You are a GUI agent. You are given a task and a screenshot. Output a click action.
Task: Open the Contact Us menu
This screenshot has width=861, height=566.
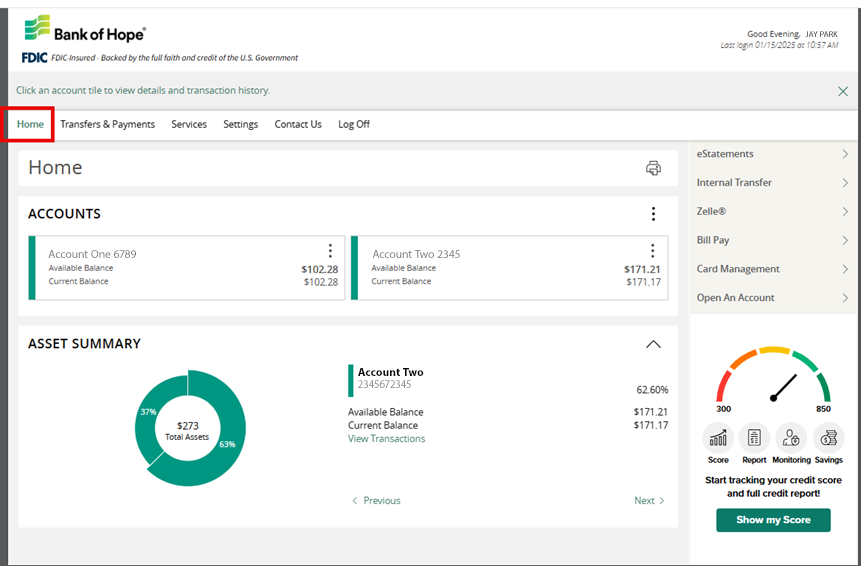[298, 125]
